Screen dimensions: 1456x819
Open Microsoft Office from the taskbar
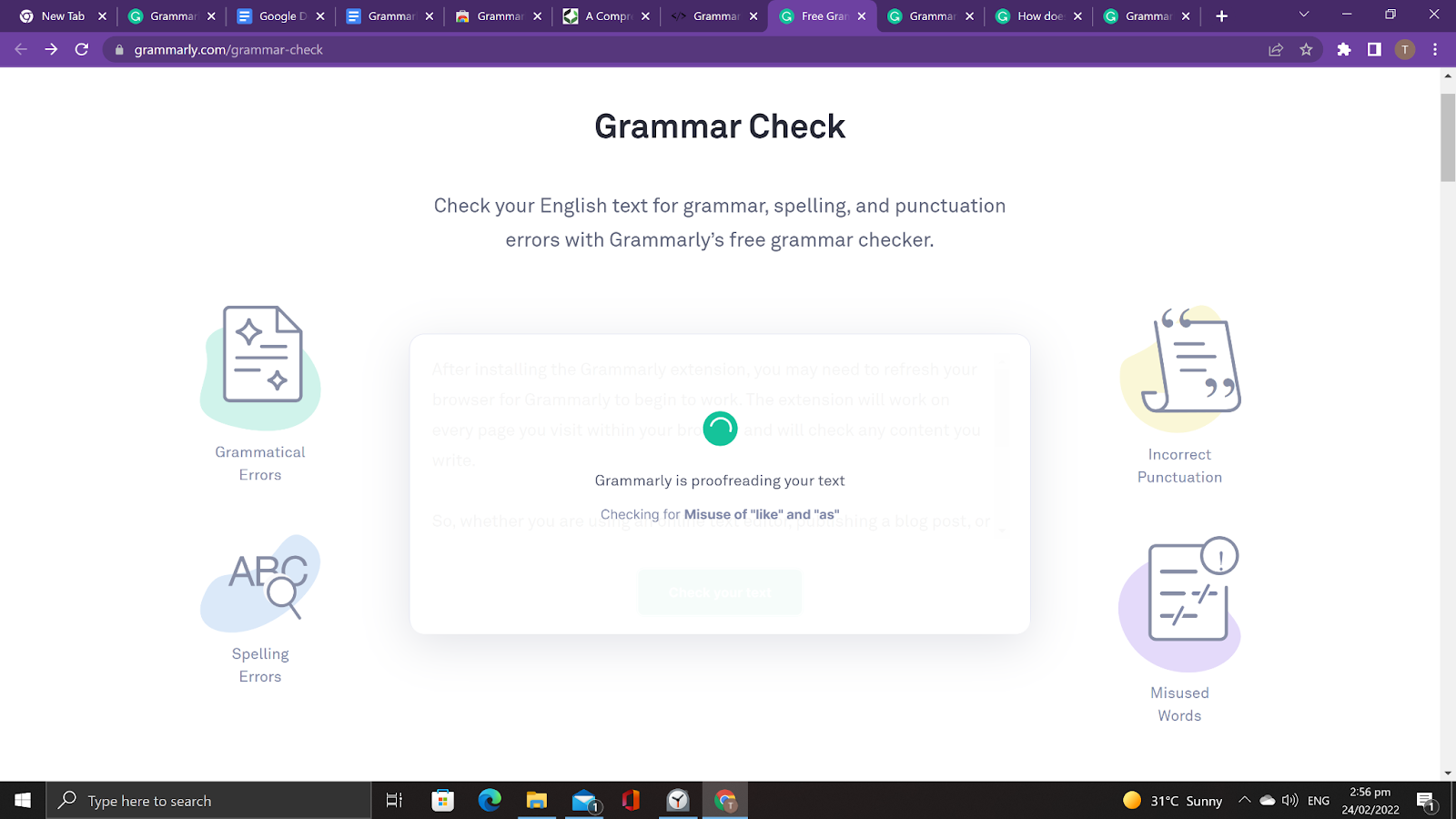tap(631, 801)
